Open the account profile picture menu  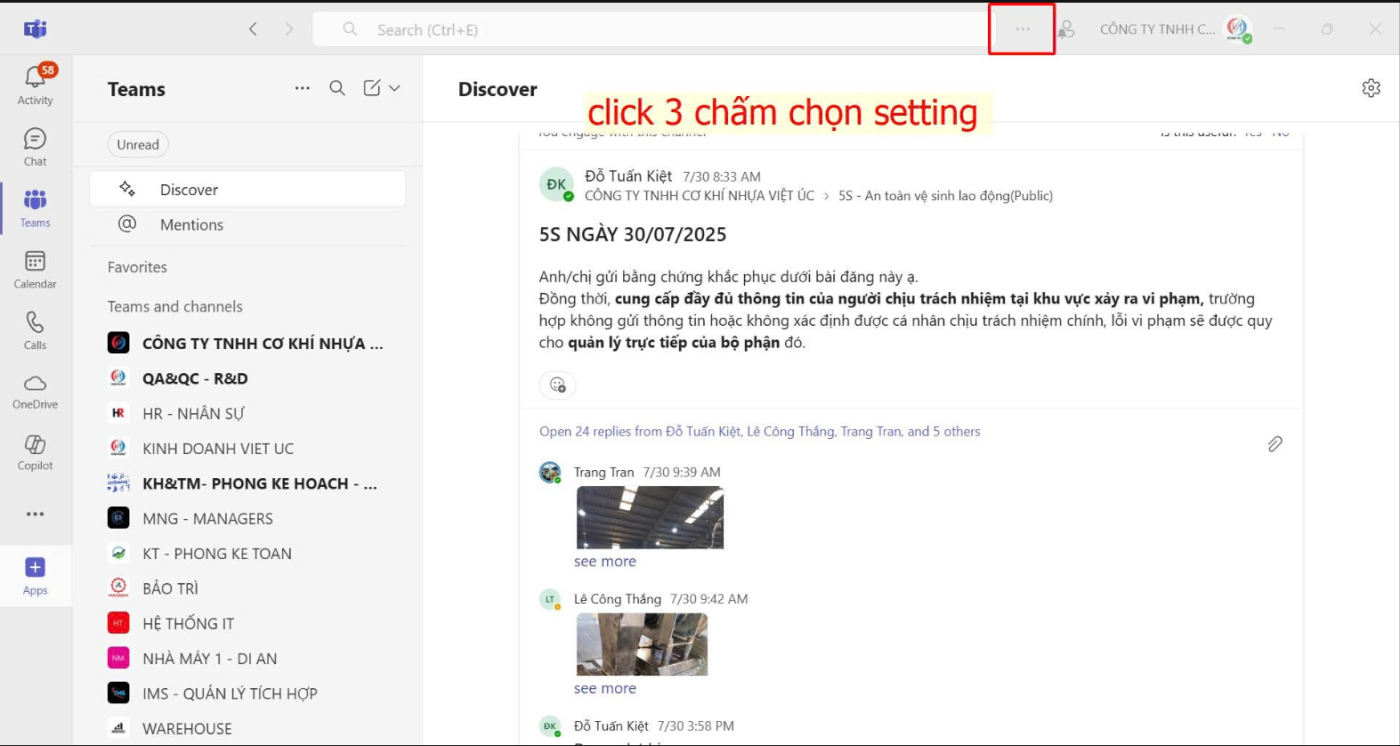click(1239, 29)
